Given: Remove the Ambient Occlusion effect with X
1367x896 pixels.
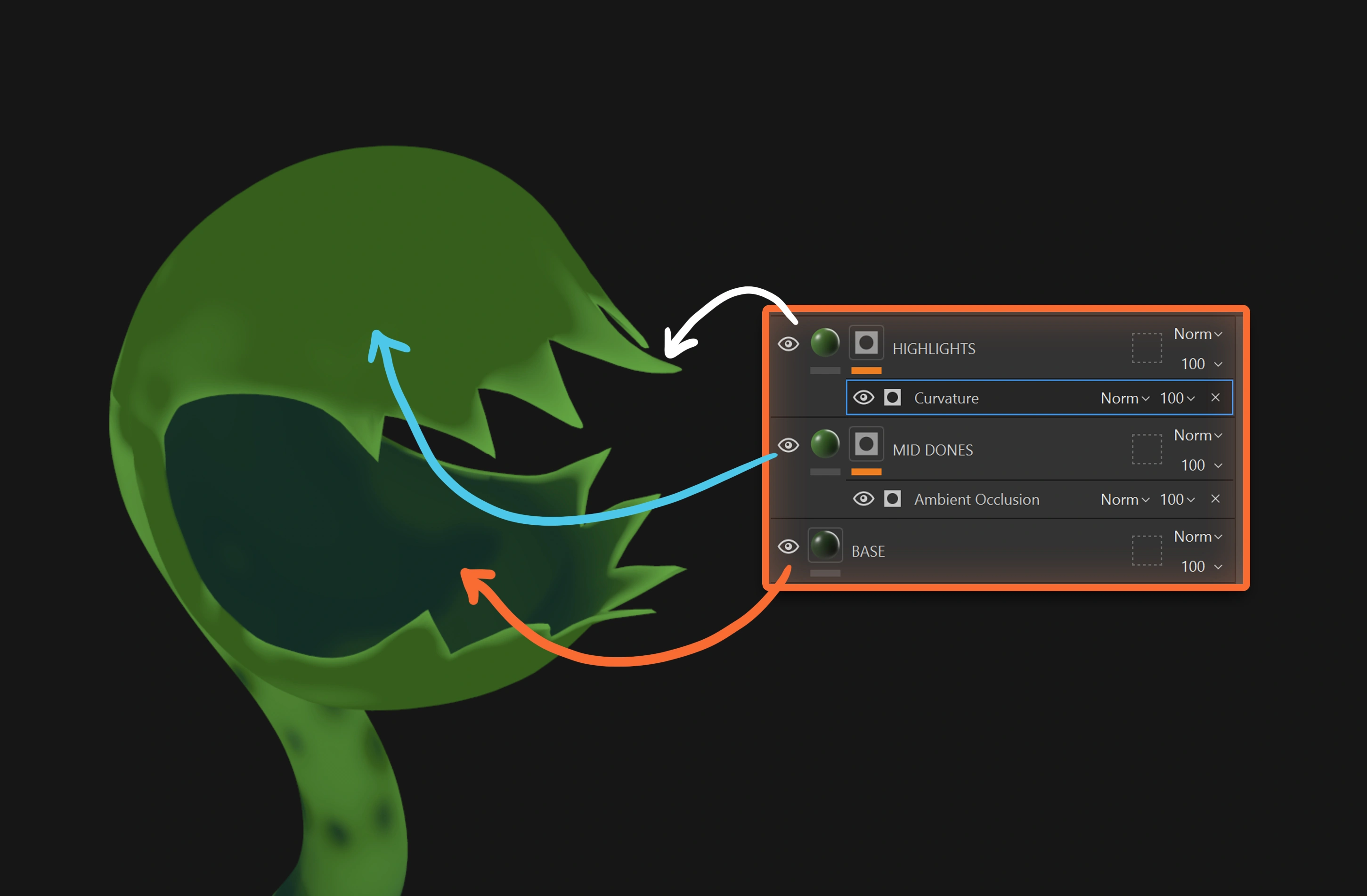Looking at the screenshot, I should point(1215,498).
